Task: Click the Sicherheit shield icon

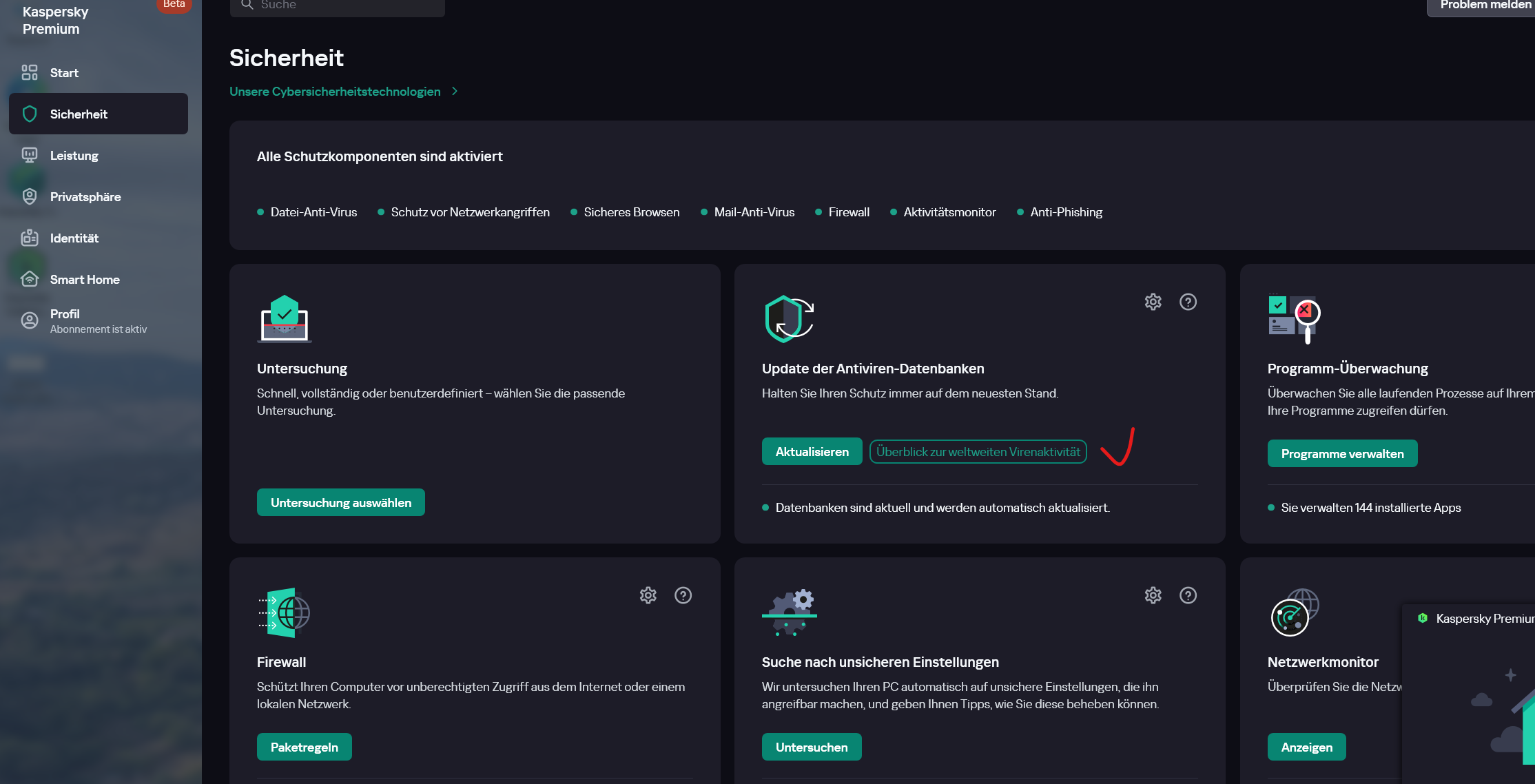Action: pyautogui.click(x=30, y=114)
